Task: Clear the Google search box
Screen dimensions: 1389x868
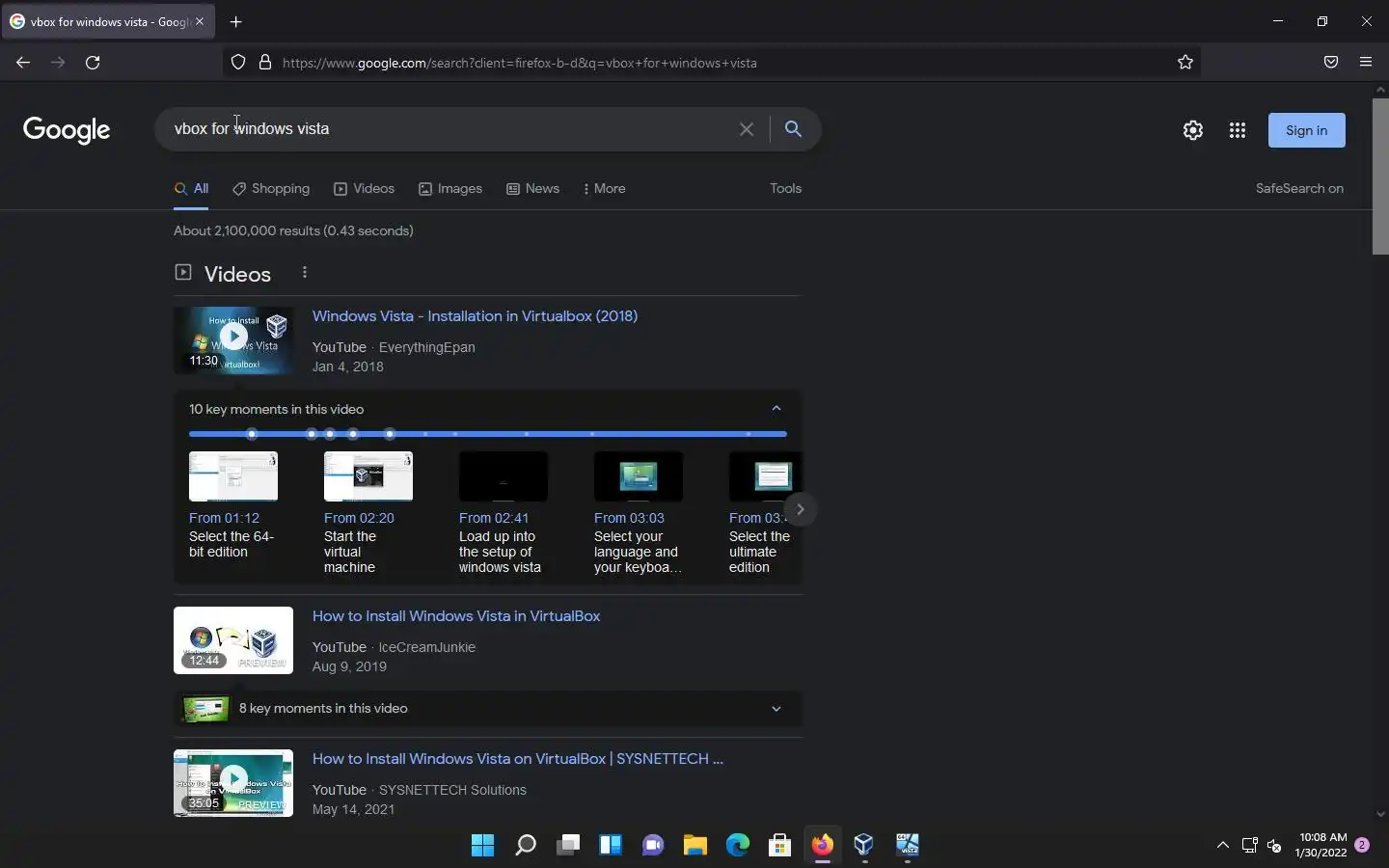Action: pos(746,129)
